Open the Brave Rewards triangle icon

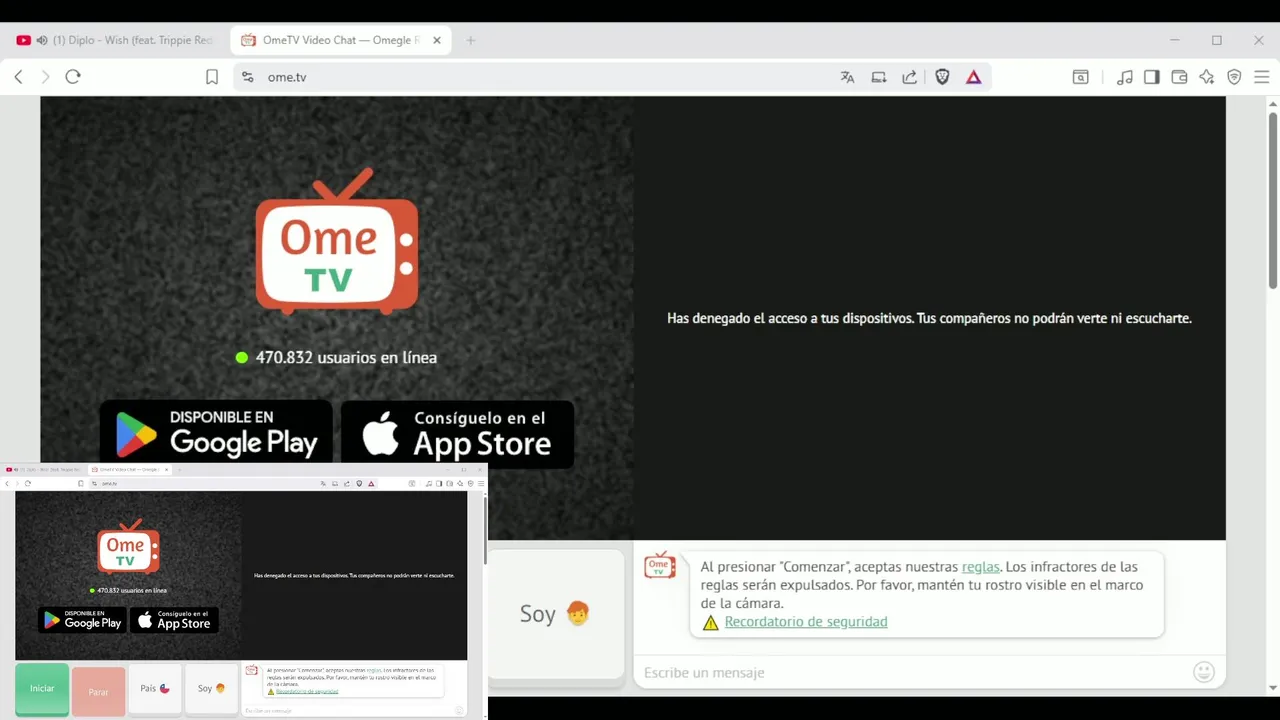tap(974, 77)
